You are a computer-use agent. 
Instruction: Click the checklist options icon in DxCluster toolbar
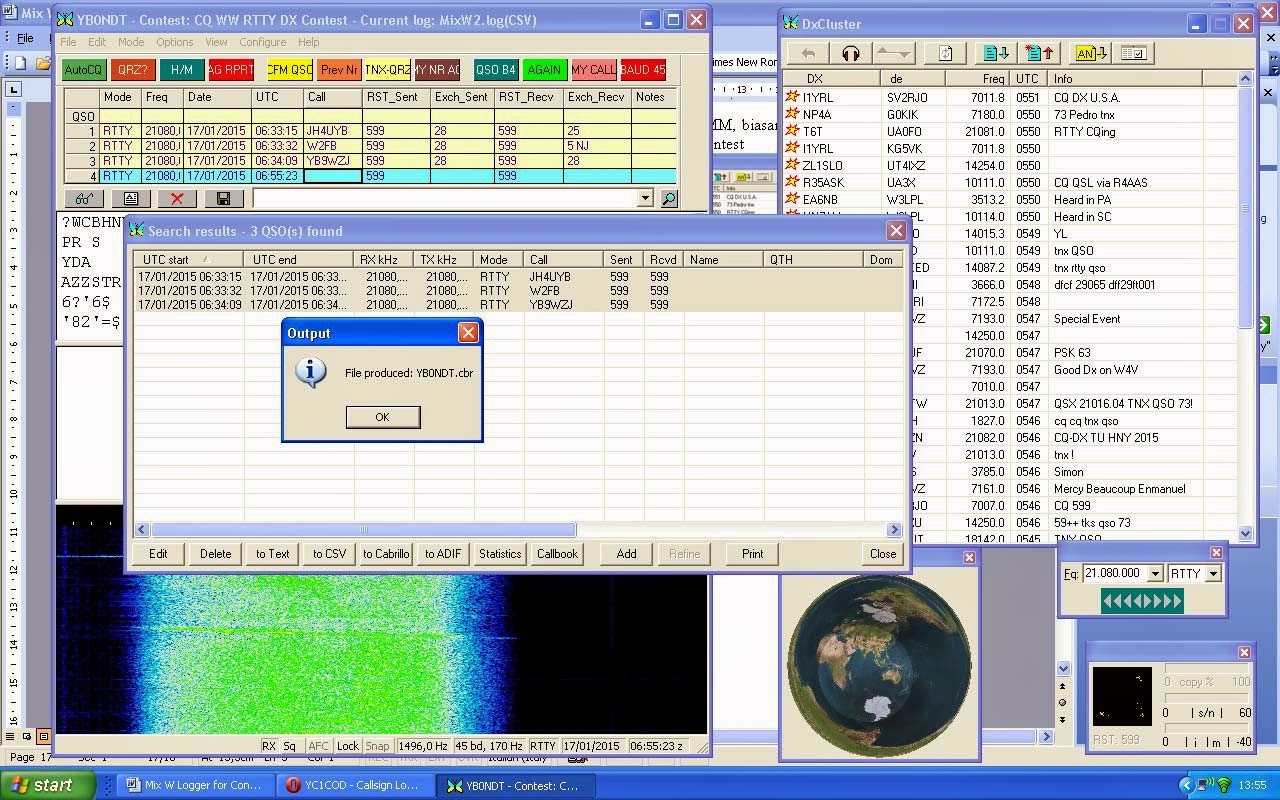1133,54
